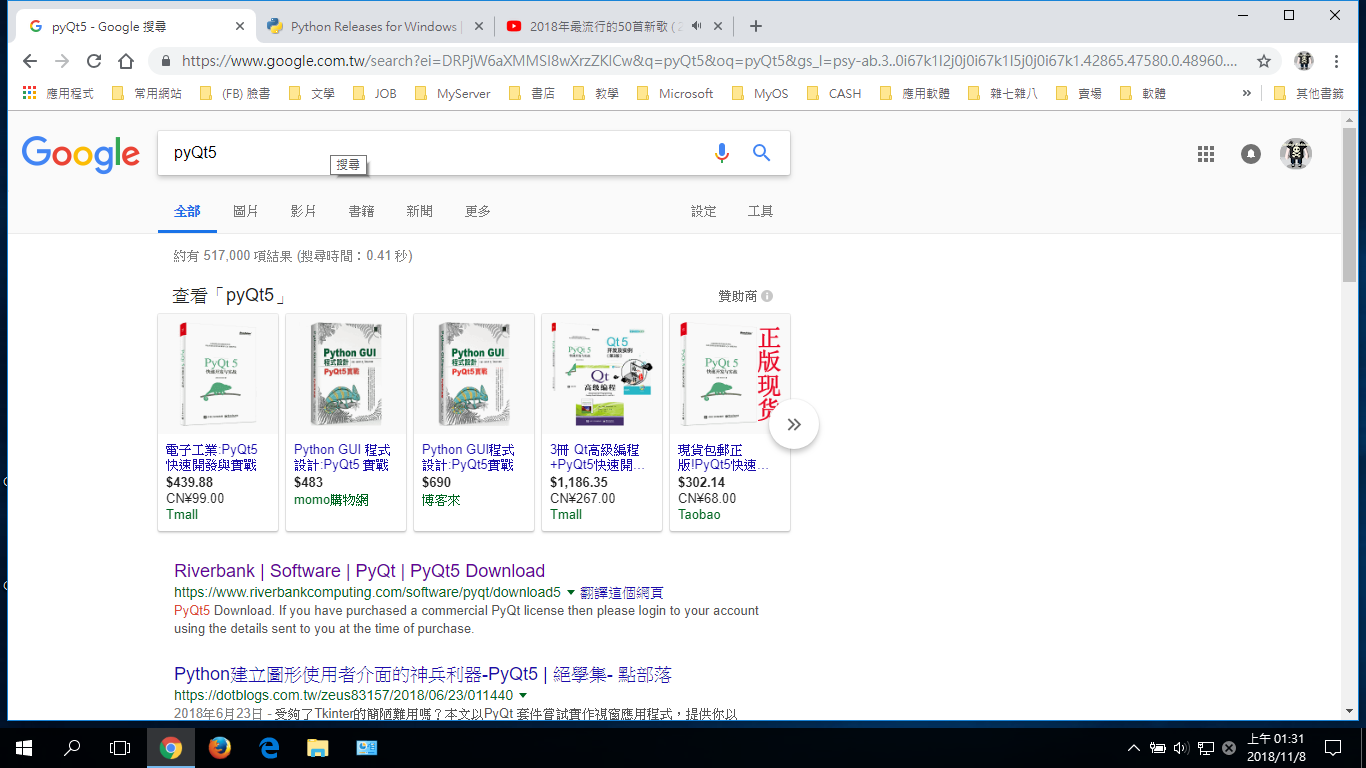
Task: Open the Chrome three-dot menu
Action: [x=1337, y=61]
